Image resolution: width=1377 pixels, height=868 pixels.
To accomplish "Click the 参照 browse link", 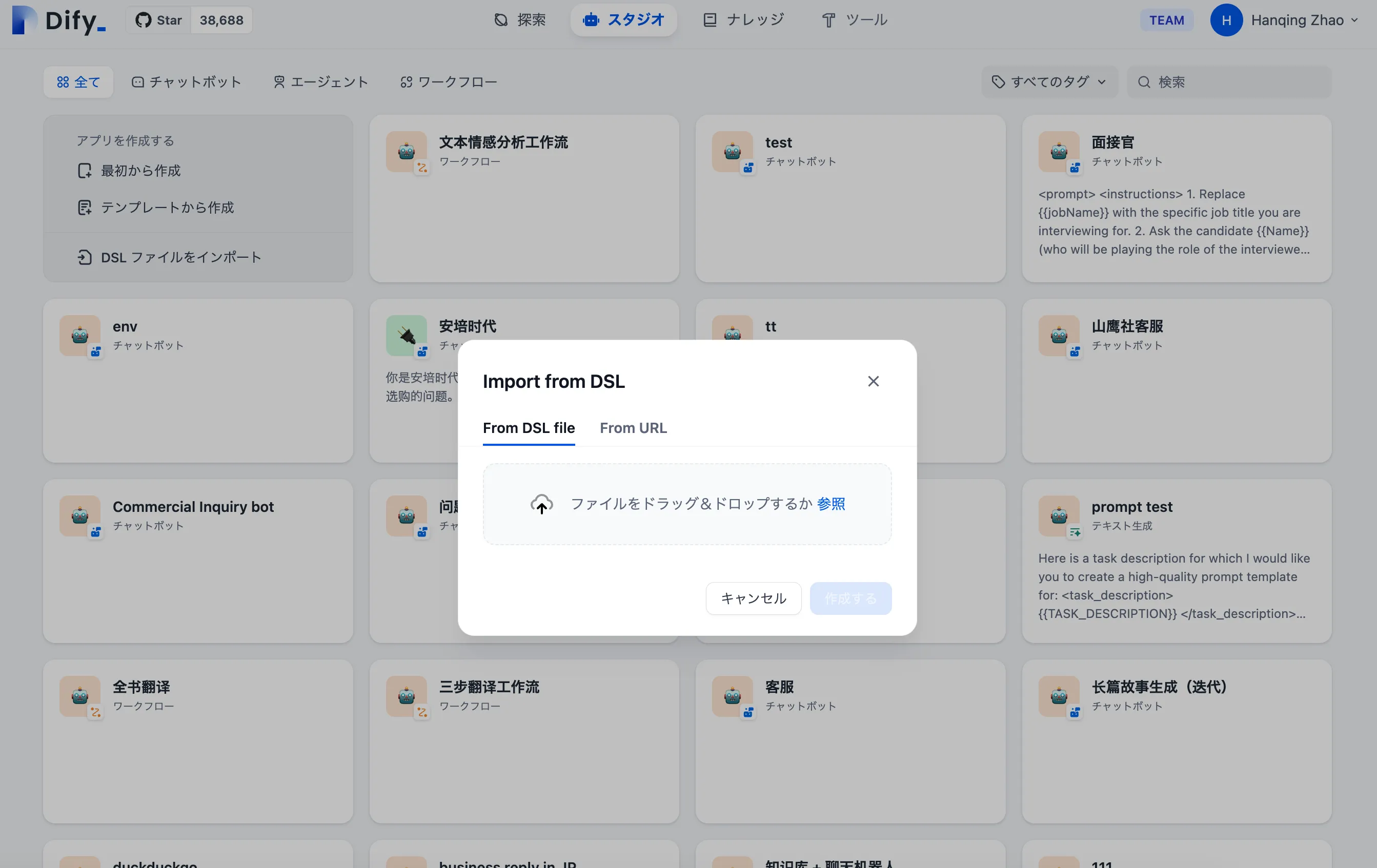I will pos(831,503).
